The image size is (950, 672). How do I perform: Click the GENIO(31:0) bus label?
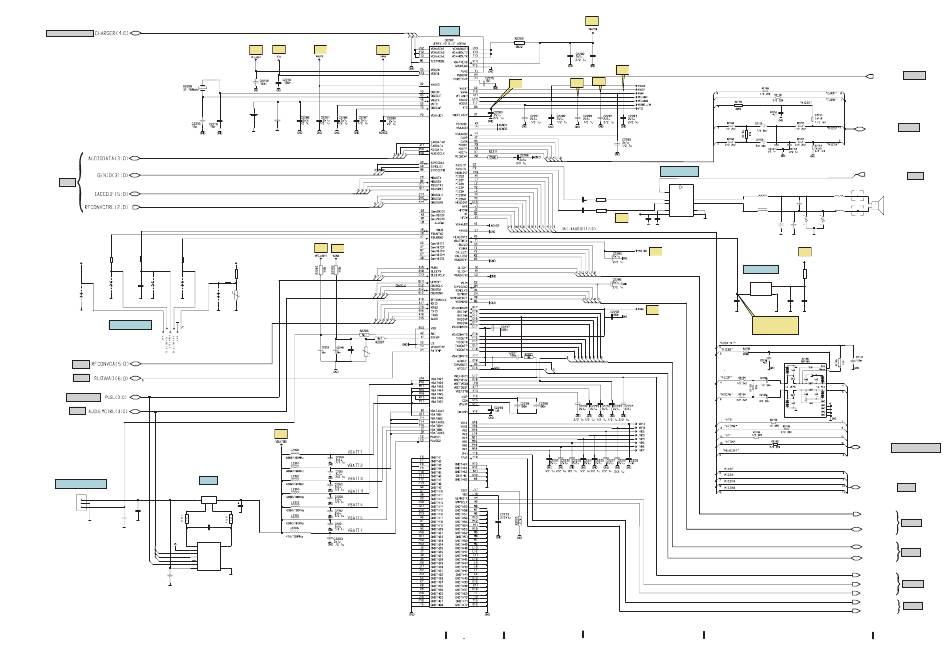click(113, 175)
